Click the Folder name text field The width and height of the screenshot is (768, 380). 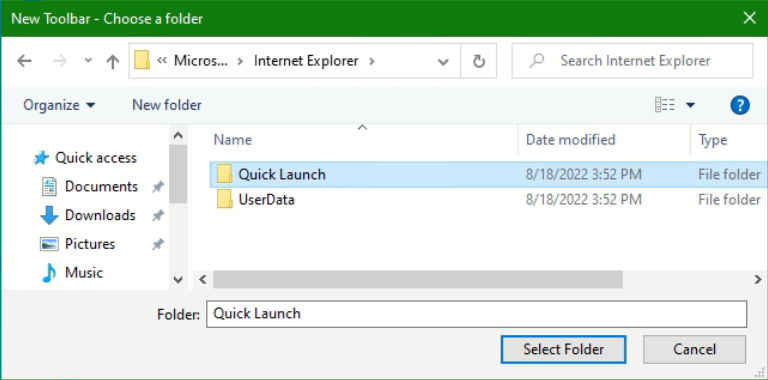[x=477, y=314]
